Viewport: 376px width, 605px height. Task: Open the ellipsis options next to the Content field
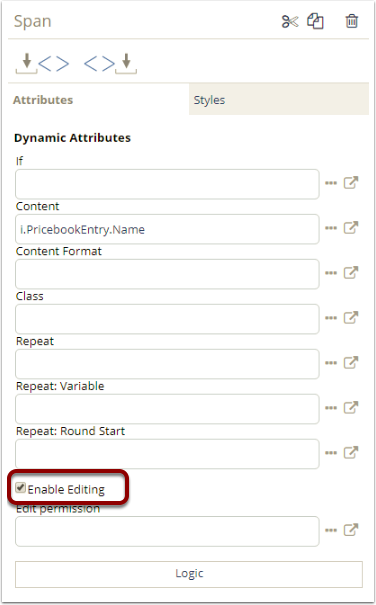pyautogui.click(x=331, y=228)
